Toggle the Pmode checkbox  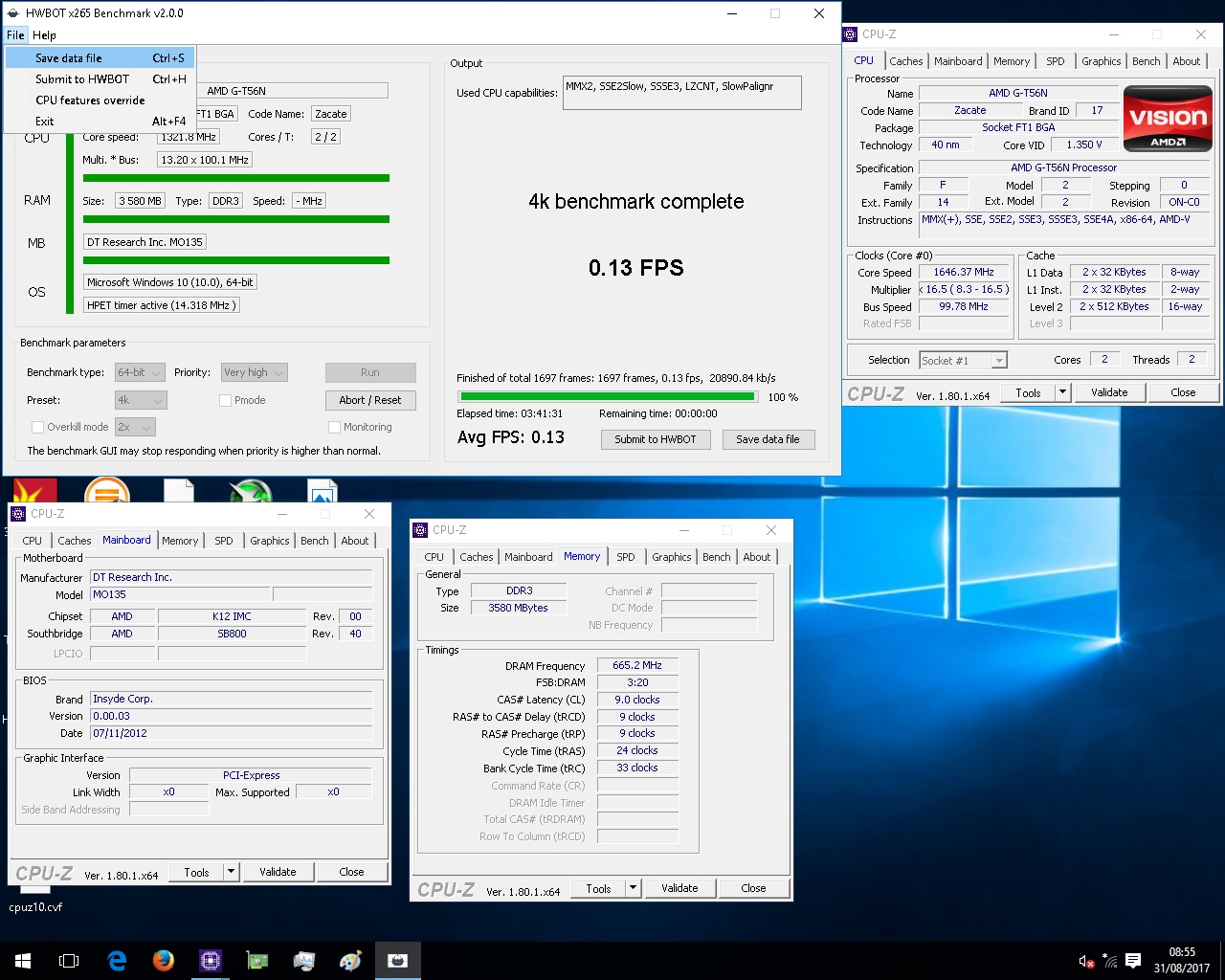click(x=225, y=400)
